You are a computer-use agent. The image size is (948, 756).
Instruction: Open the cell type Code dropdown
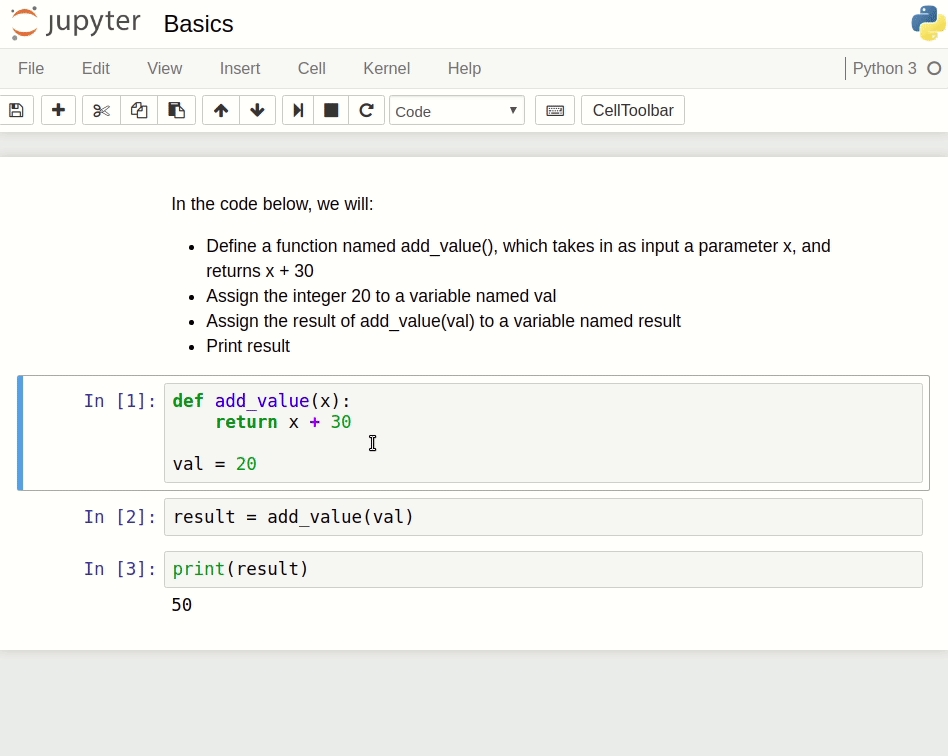pos(457,110)
